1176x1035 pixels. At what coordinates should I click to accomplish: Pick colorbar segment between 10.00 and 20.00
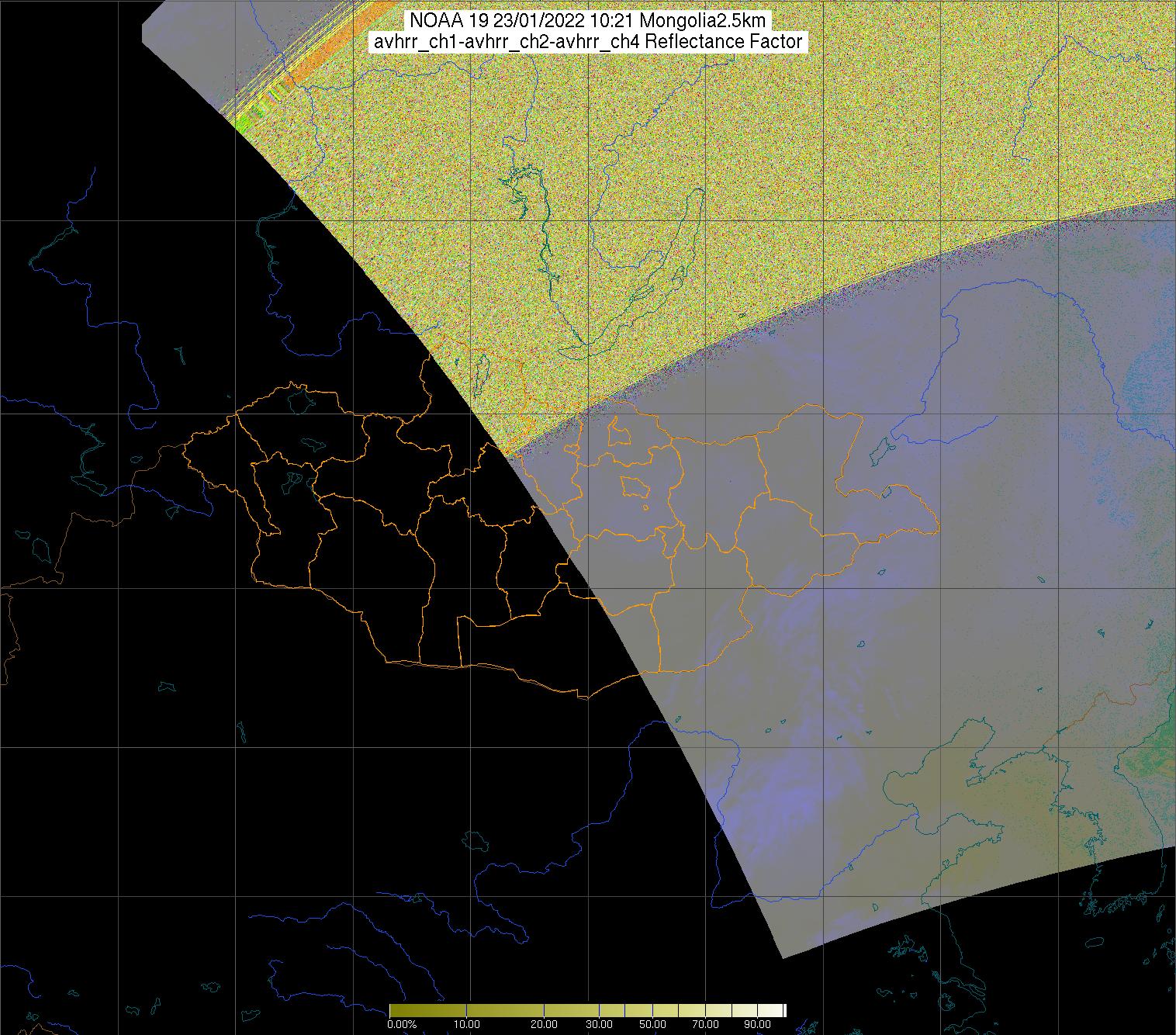pos(504,1010)
